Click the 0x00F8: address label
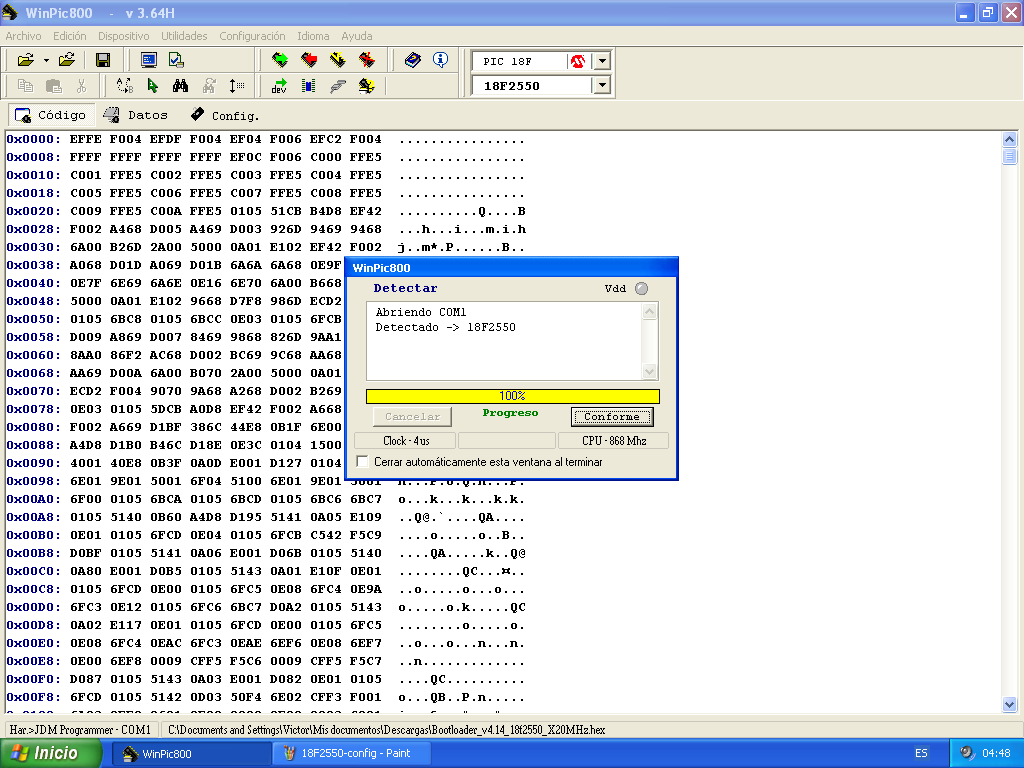 (33, 697)
